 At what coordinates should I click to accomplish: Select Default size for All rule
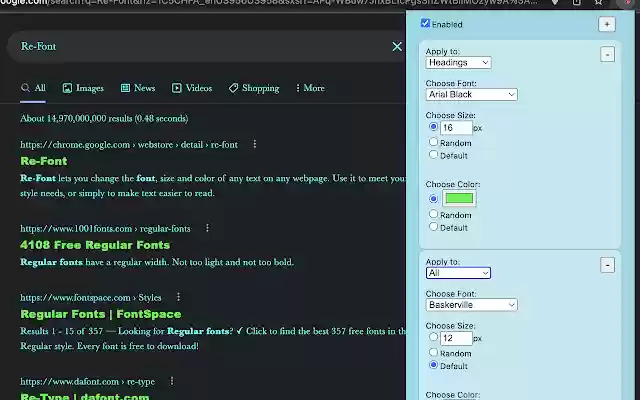pyautogui.click(x=433, y=365)
